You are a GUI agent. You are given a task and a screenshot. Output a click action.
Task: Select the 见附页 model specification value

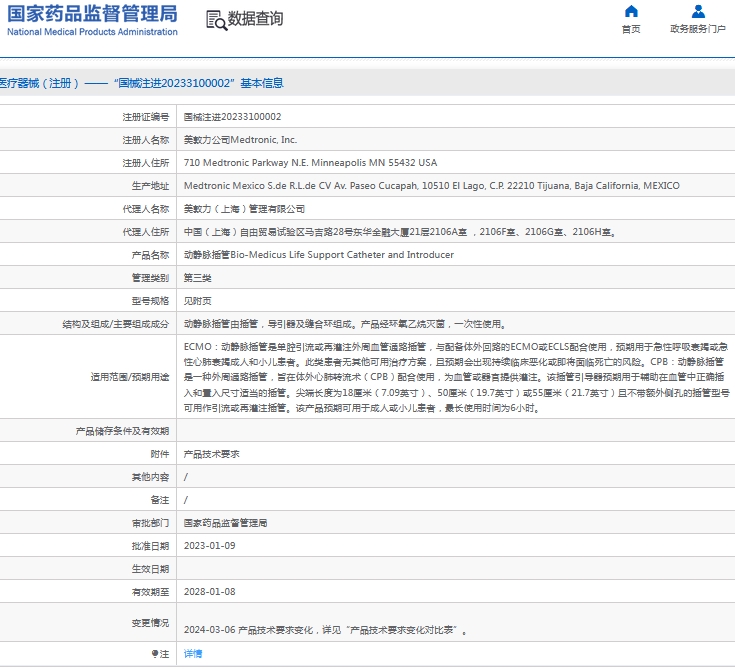point(197,301)
